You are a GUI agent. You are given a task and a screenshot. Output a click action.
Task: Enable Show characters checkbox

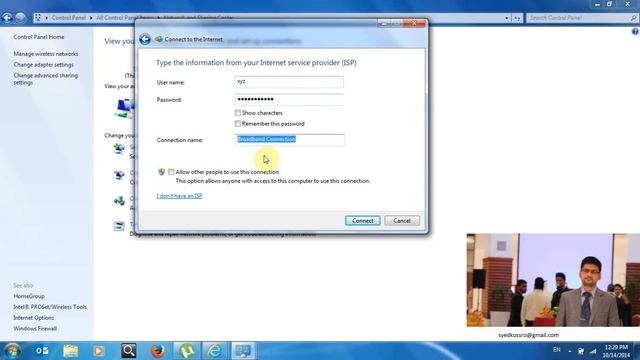click(x=238, y=113)
